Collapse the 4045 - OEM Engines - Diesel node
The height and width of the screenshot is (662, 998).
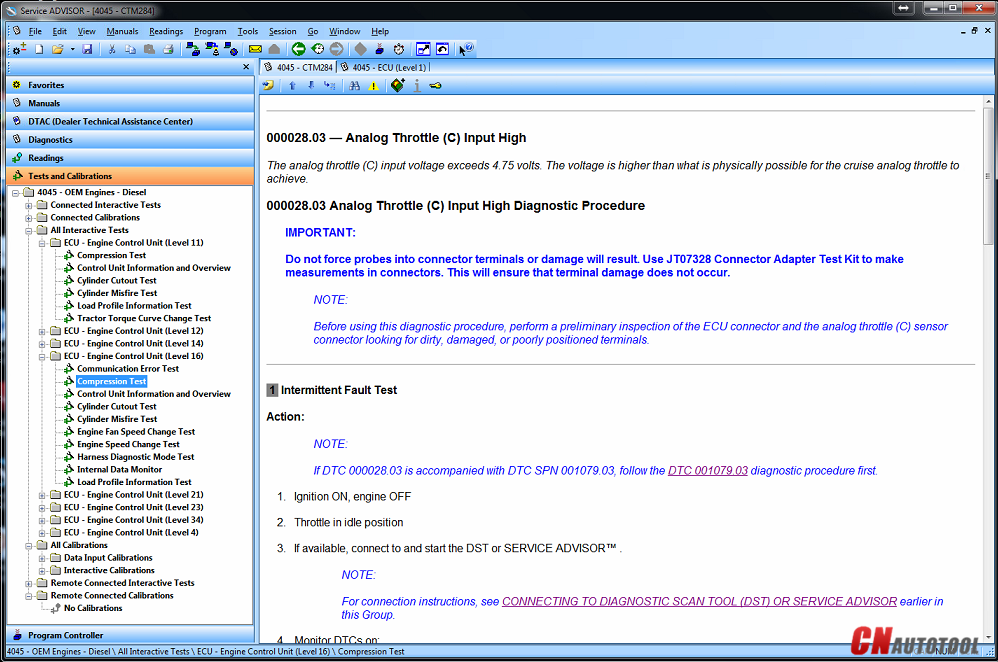pos(16,193)
